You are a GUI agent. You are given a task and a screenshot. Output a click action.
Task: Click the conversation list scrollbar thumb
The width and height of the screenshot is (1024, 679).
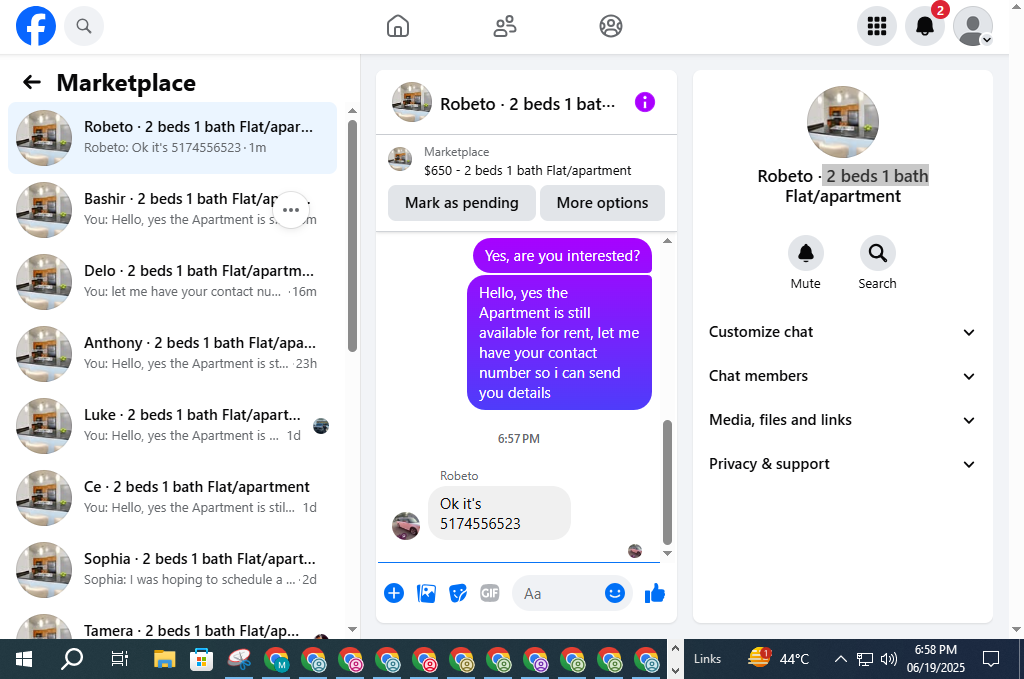353,236
